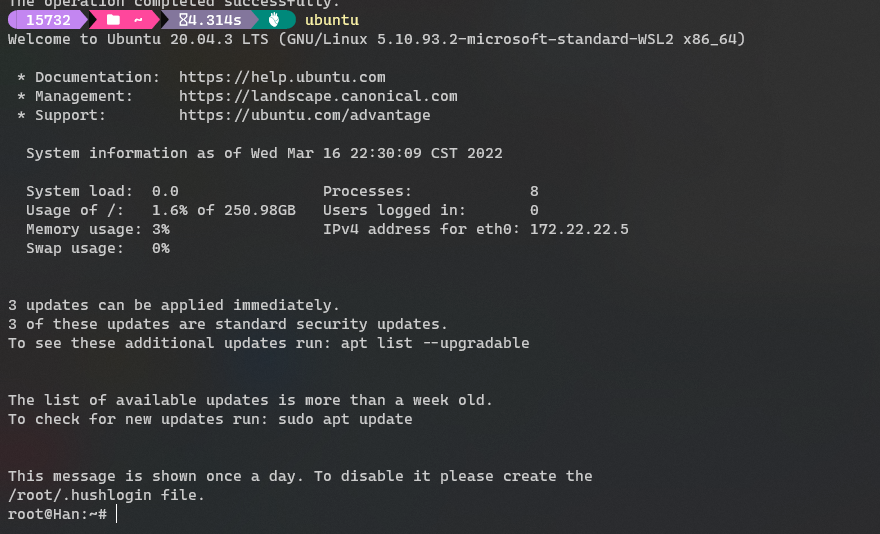Click the folder icon in the prompt
This screenshot has width=880, height=534.
point(113,20)
